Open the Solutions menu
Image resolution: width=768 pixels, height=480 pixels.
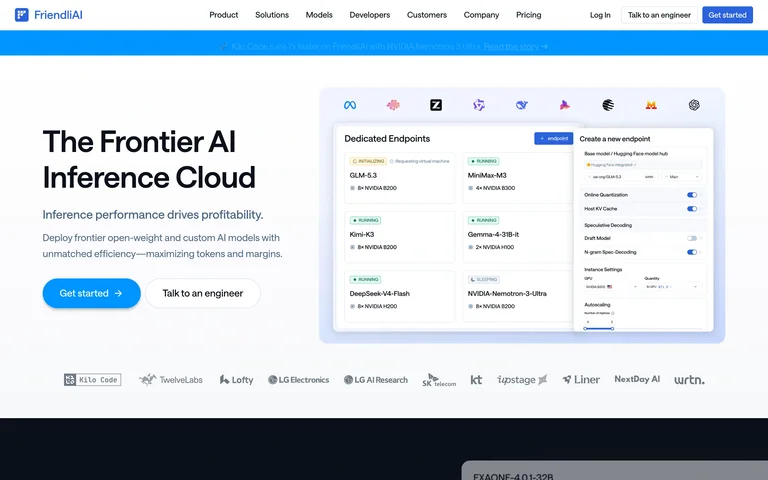(x=272, y=15)
